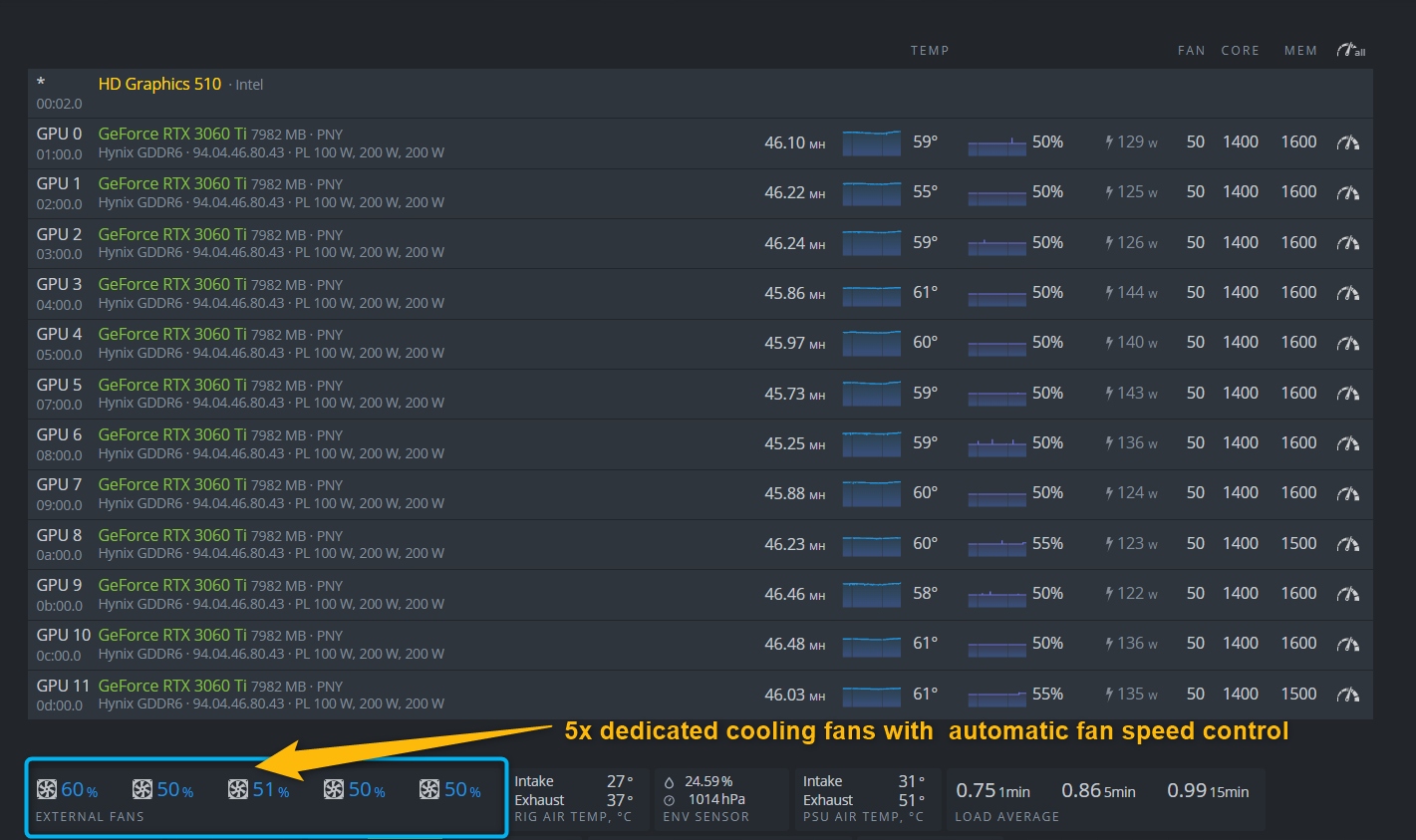This screenshot has height=840, width=1416.
Task: Open the HD Graphics 510 Intel entry
Action: [x=159, y=85]
